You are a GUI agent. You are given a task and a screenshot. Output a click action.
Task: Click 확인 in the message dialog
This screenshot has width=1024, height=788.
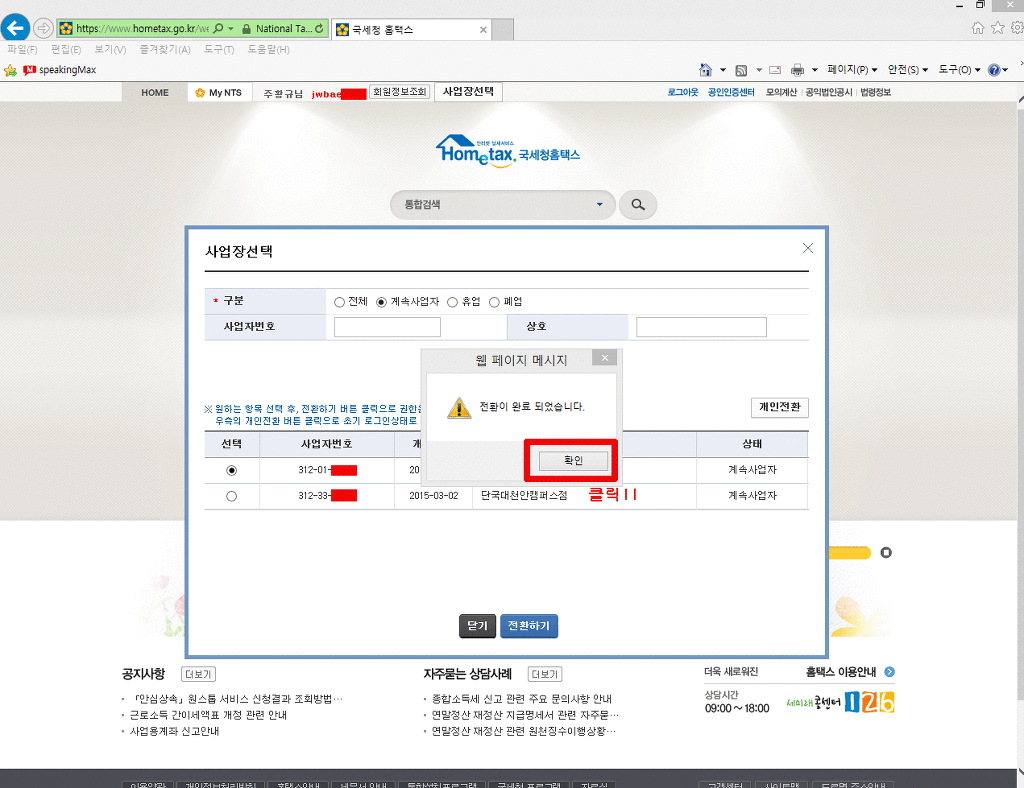tap(573, 461)
